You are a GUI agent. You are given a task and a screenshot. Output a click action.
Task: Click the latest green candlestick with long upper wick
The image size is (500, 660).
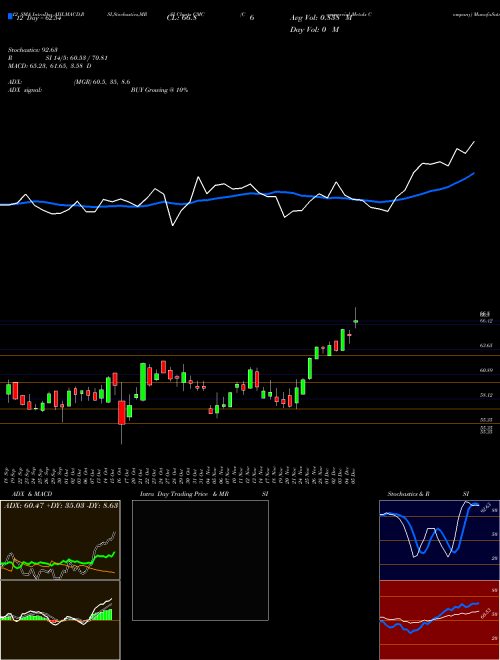pos(356,321)
